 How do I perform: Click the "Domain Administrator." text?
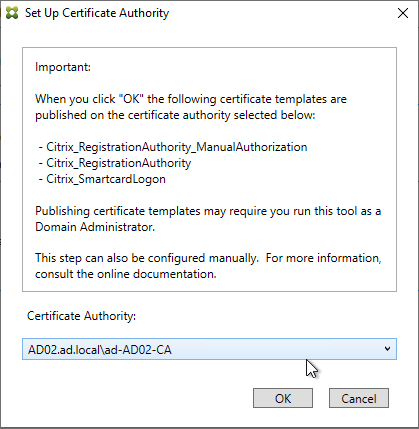click(x=95, y=227)
